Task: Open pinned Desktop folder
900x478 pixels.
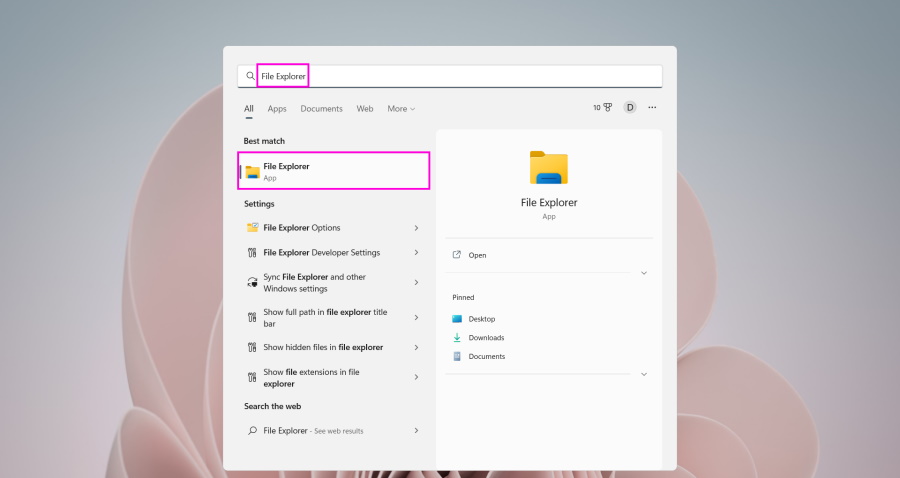Action: point(481,319)
